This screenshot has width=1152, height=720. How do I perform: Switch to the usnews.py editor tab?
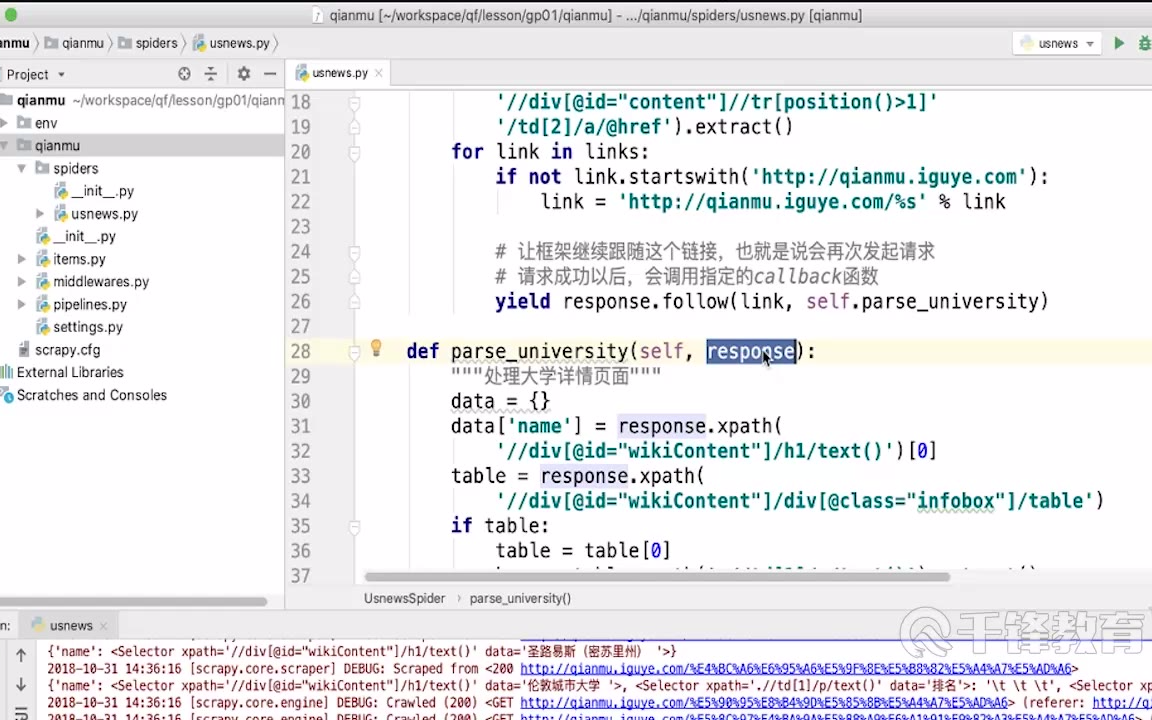pyautogui.click(x=331, y=73)
